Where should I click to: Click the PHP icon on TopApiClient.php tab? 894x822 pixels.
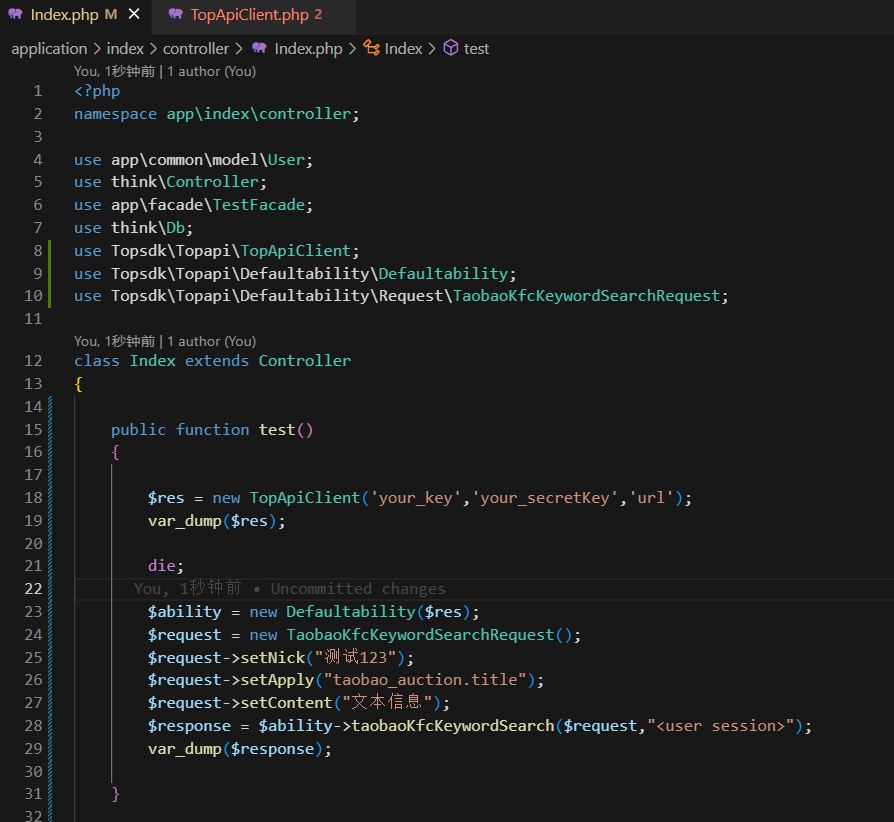pyautogui.click(x=175, y=15)
